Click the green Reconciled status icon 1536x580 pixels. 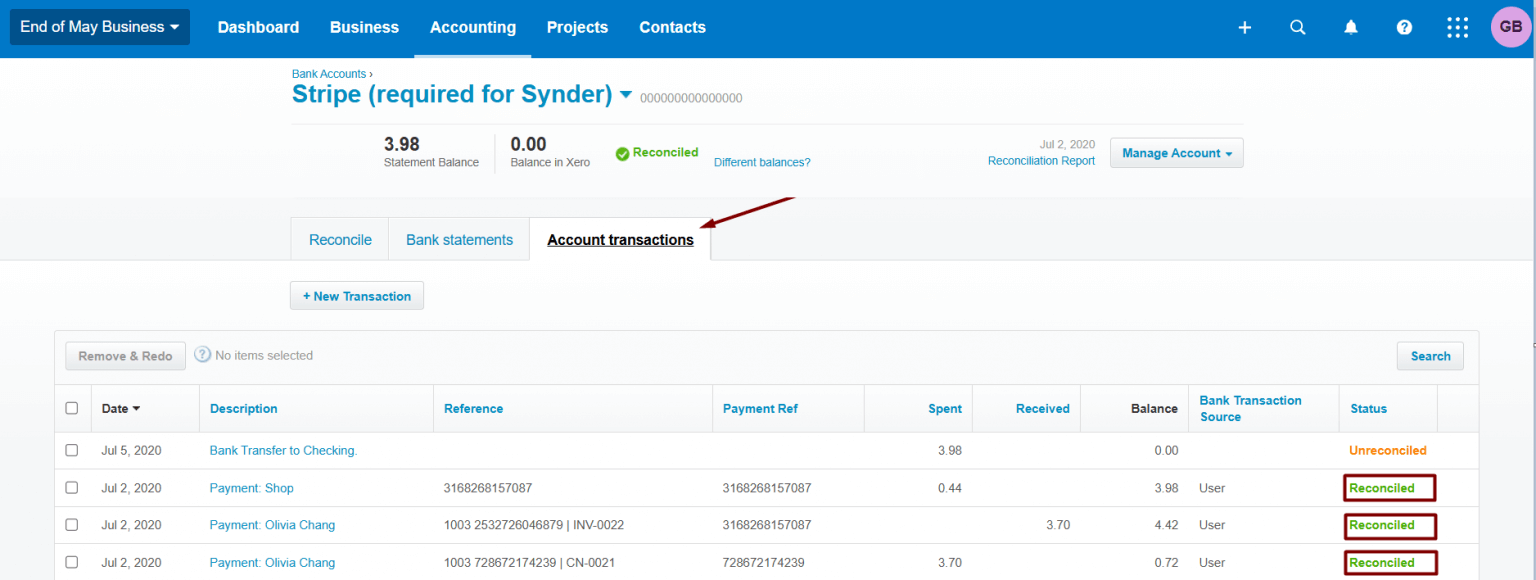click(x=622, y=152)
